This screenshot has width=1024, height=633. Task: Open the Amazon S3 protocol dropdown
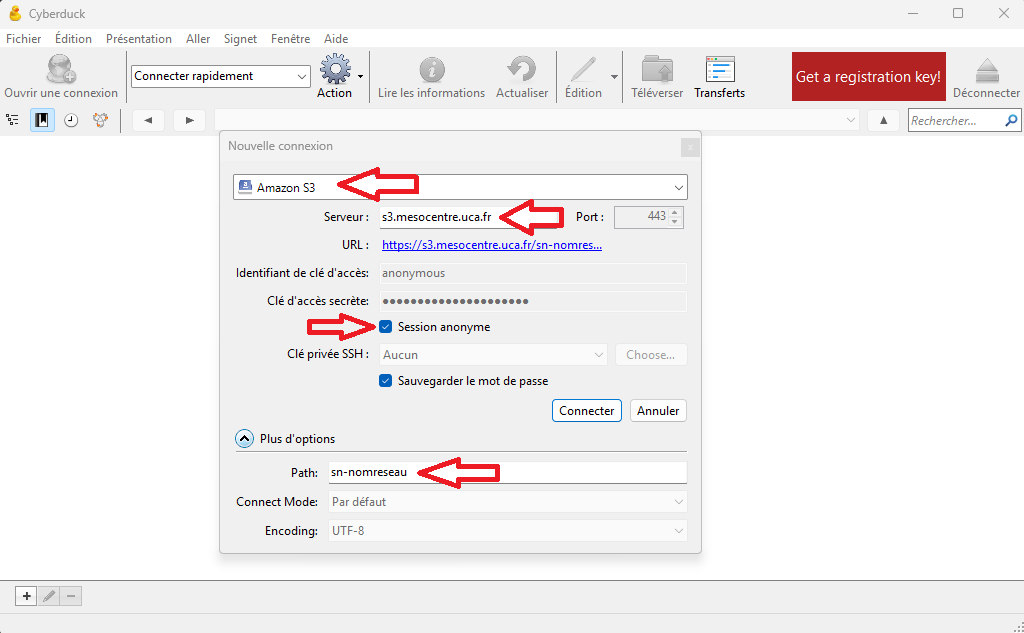click(460, 187)
